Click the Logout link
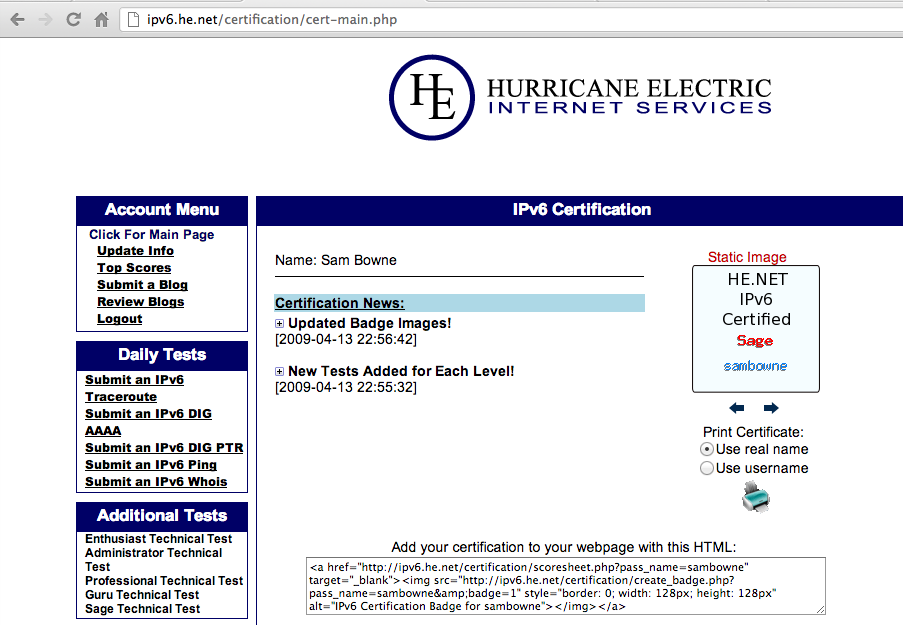Viewport: 903px width, 625px height. coord(119,319)
